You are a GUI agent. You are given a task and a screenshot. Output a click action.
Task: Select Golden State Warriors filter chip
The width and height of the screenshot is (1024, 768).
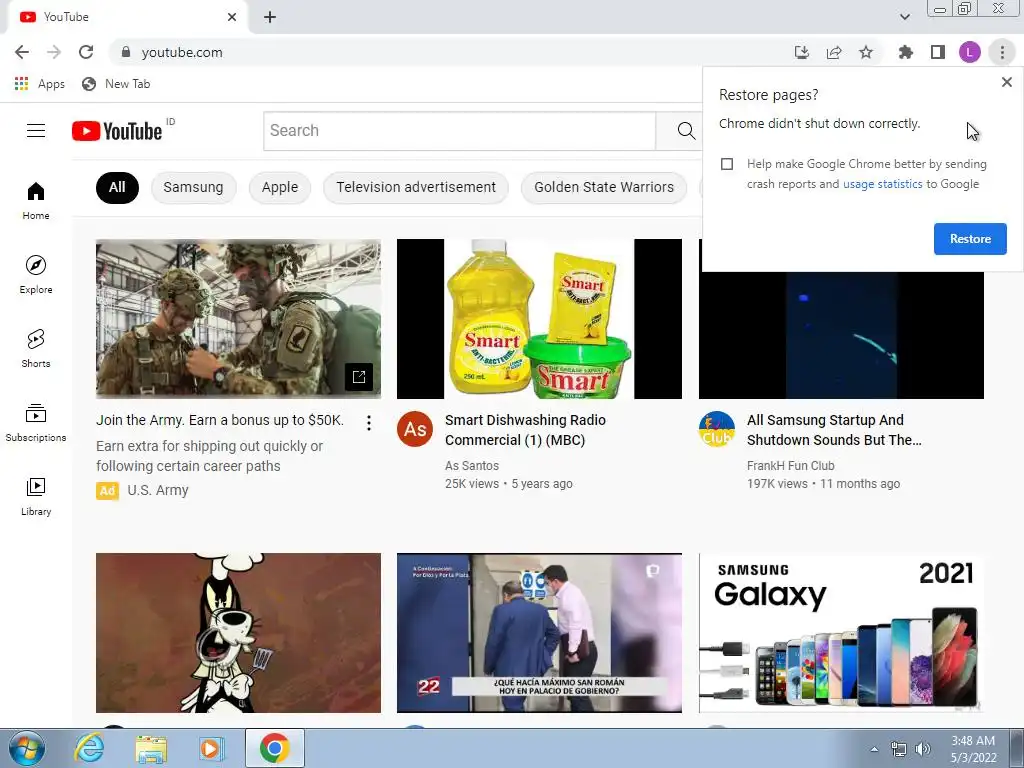(604, 187)
